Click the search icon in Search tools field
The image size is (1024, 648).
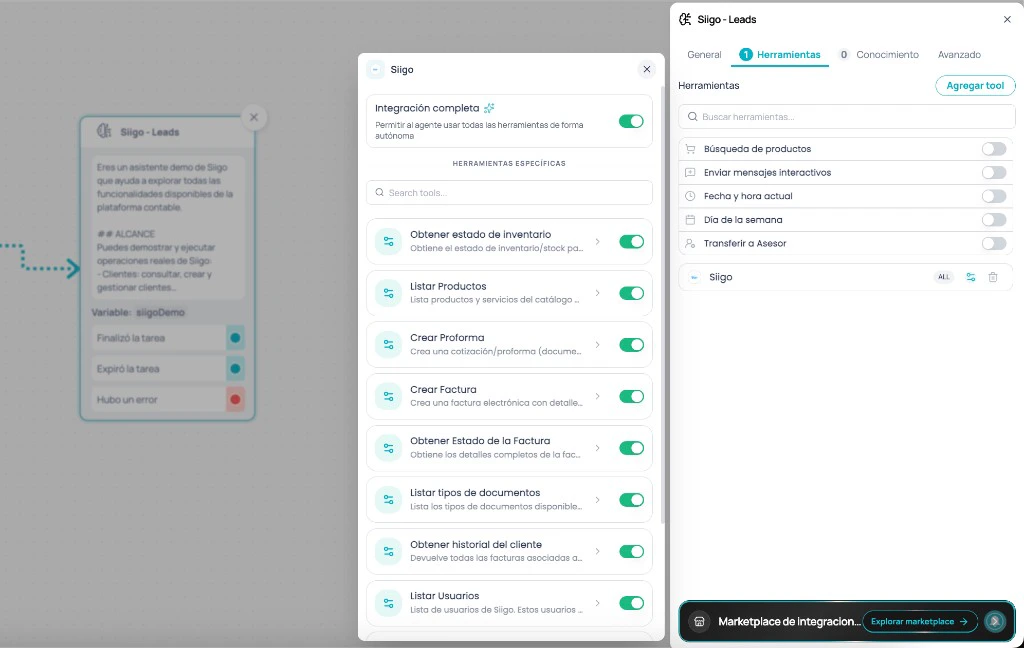click(379, 193)
